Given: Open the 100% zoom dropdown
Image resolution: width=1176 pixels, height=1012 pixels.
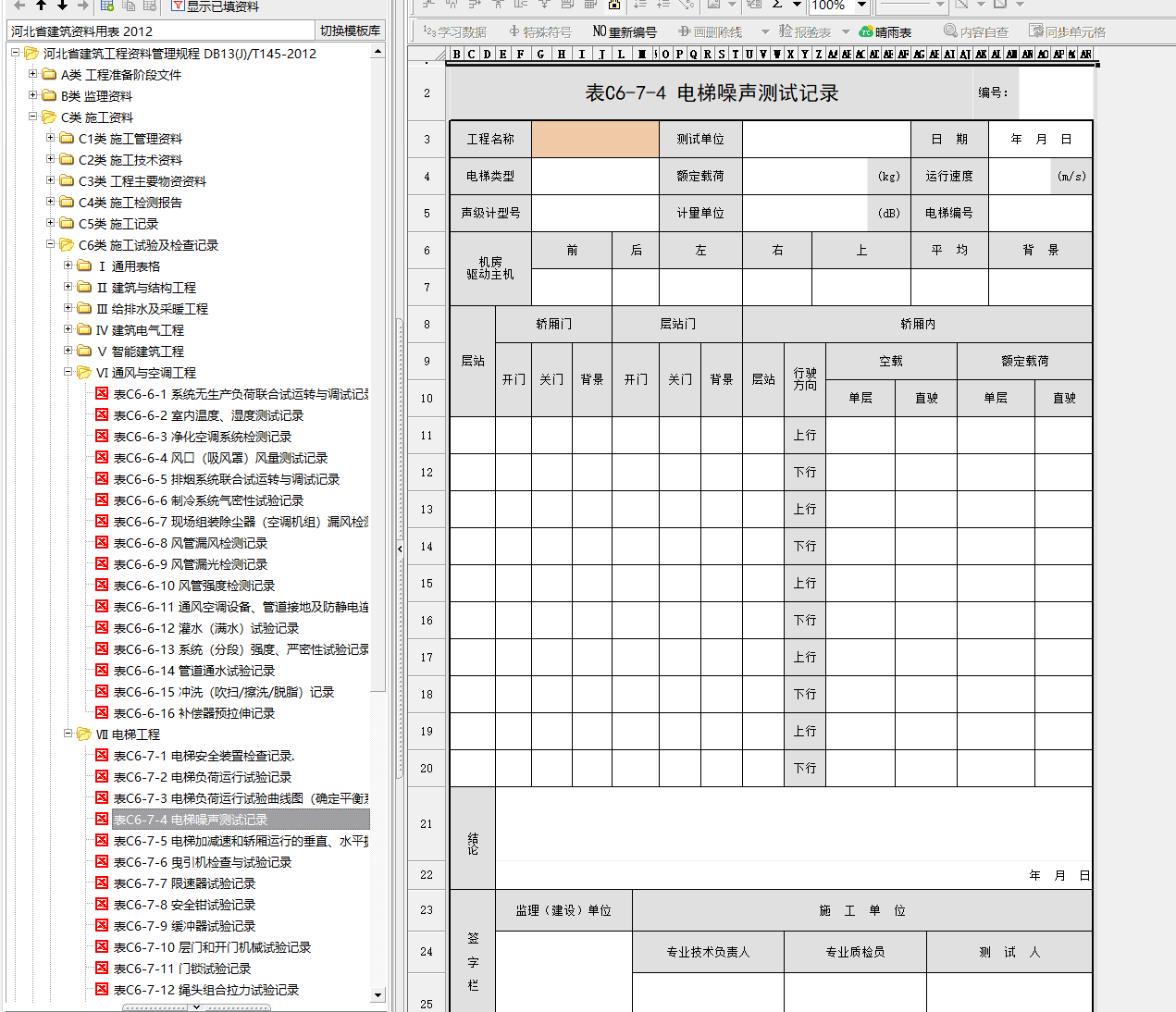Looking at the screenshot, I should click(861, 5).
